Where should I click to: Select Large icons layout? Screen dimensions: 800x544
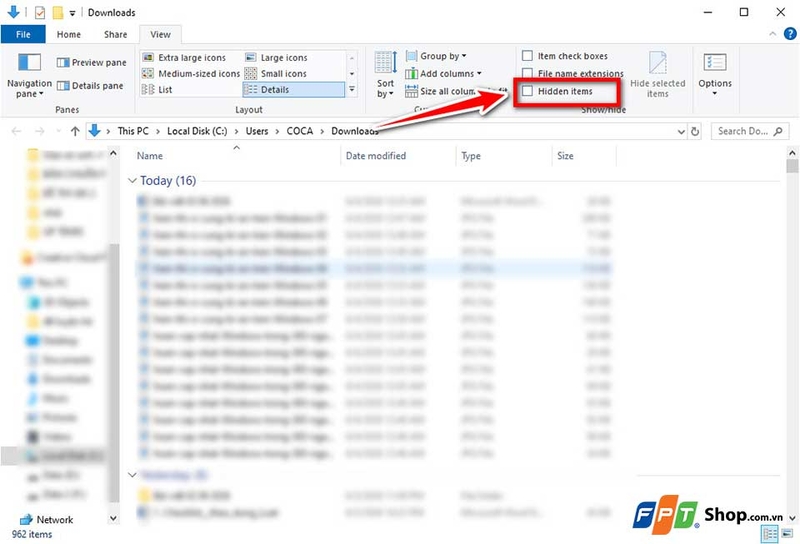(277, 58)
